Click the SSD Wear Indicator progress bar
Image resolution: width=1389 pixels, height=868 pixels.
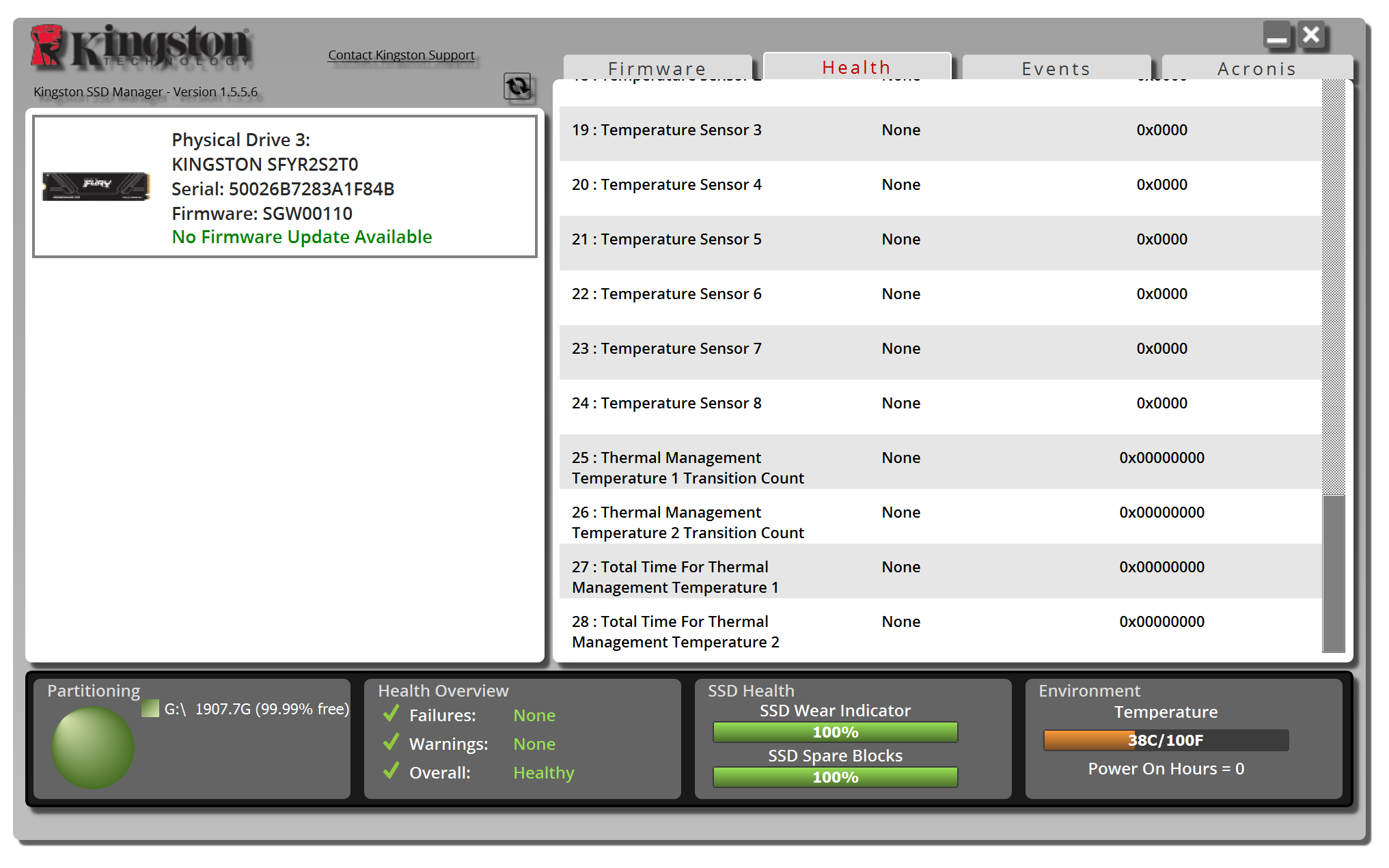pos(835,732)
